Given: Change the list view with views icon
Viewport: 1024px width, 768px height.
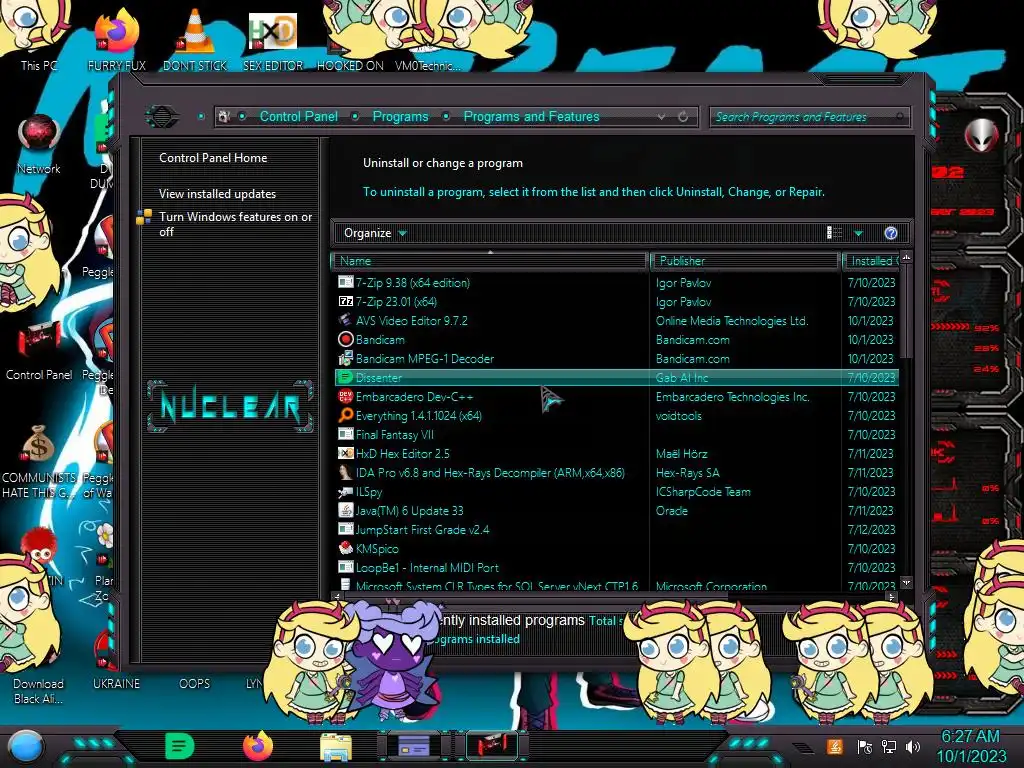Looking at the screenshot, I should [x=835, y=233].
